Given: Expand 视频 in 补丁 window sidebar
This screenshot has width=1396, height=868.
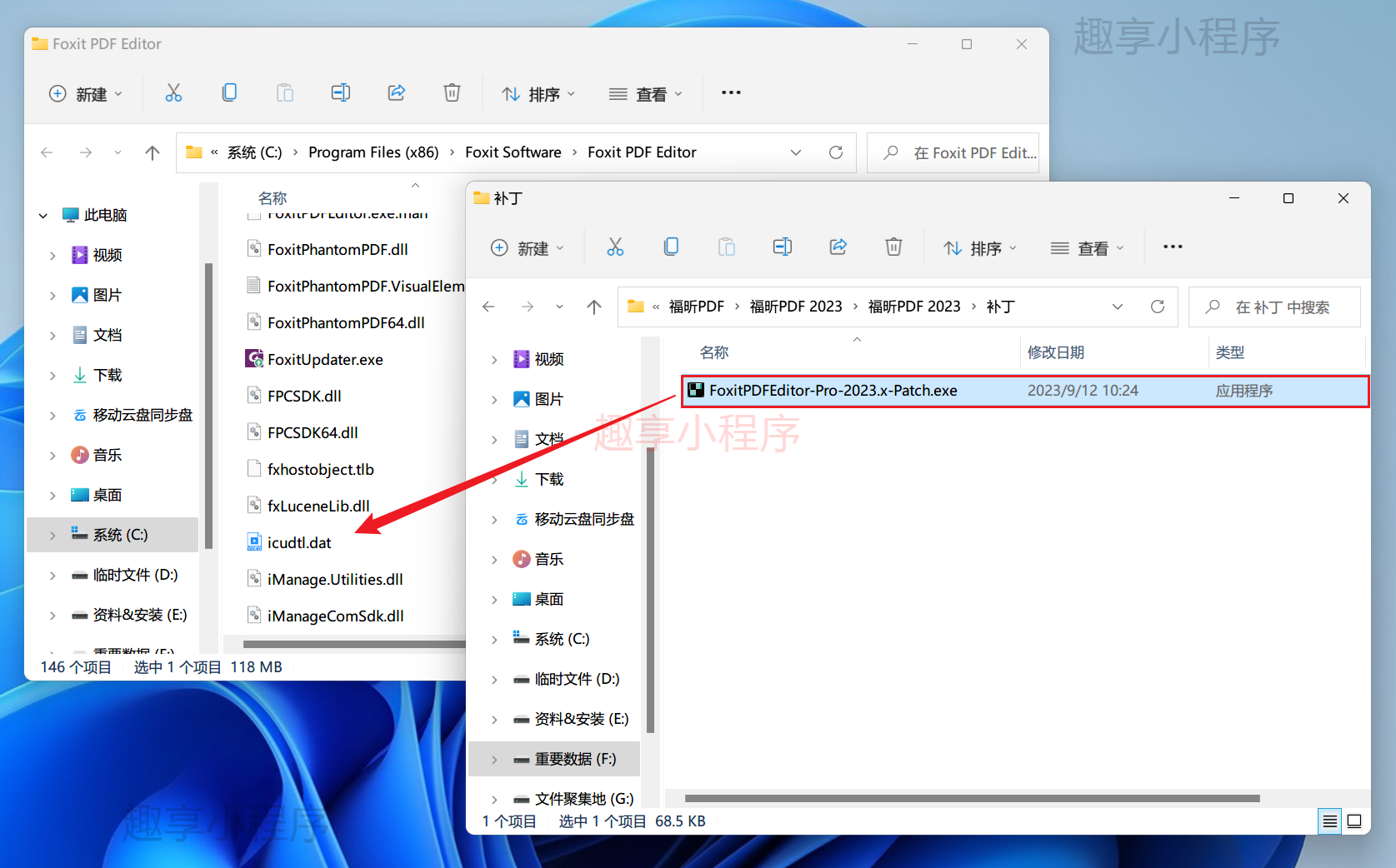Looking at the screenshot, I should pos(494,360).
